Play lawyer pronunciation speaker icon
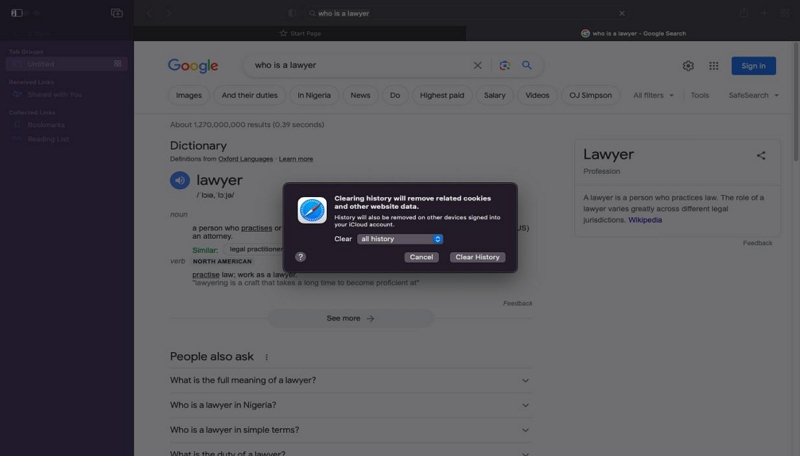Screen dimensions: 800x456 pyautogui.click(x=180, y=180)
